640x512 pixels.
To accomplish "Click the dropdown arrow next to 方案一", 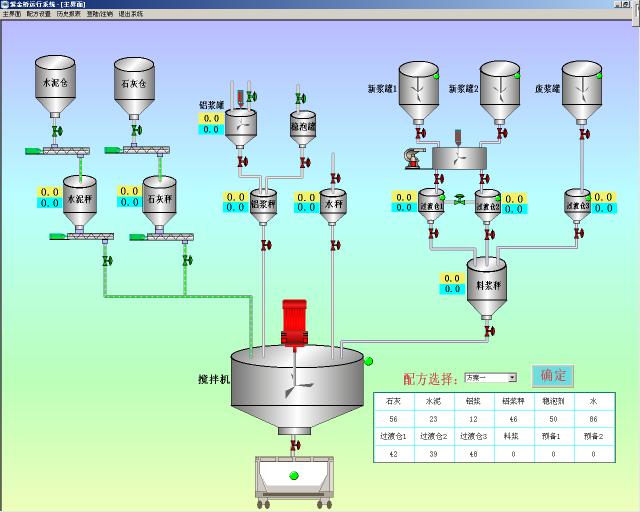I will coord(512,378).
